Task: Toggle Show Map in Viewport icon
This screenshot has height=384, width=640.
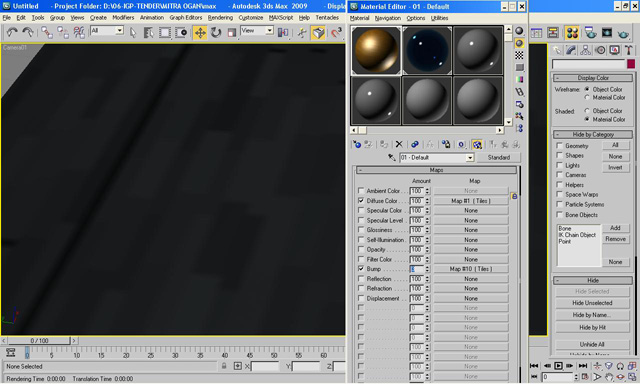Action: [x=477, y=144]
